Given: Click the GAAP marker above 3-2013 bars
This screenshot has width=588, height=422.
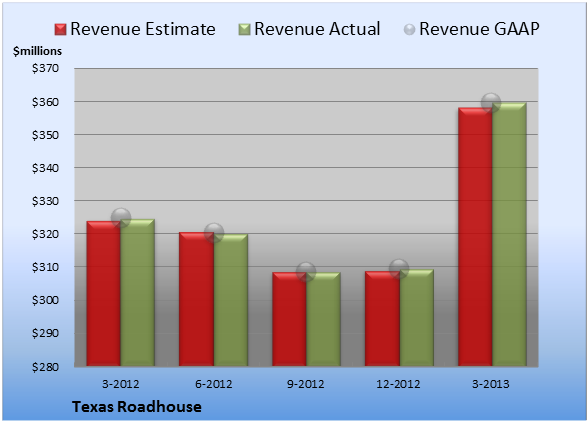Looking at the screenshot, I should click(x=491, y=102).
